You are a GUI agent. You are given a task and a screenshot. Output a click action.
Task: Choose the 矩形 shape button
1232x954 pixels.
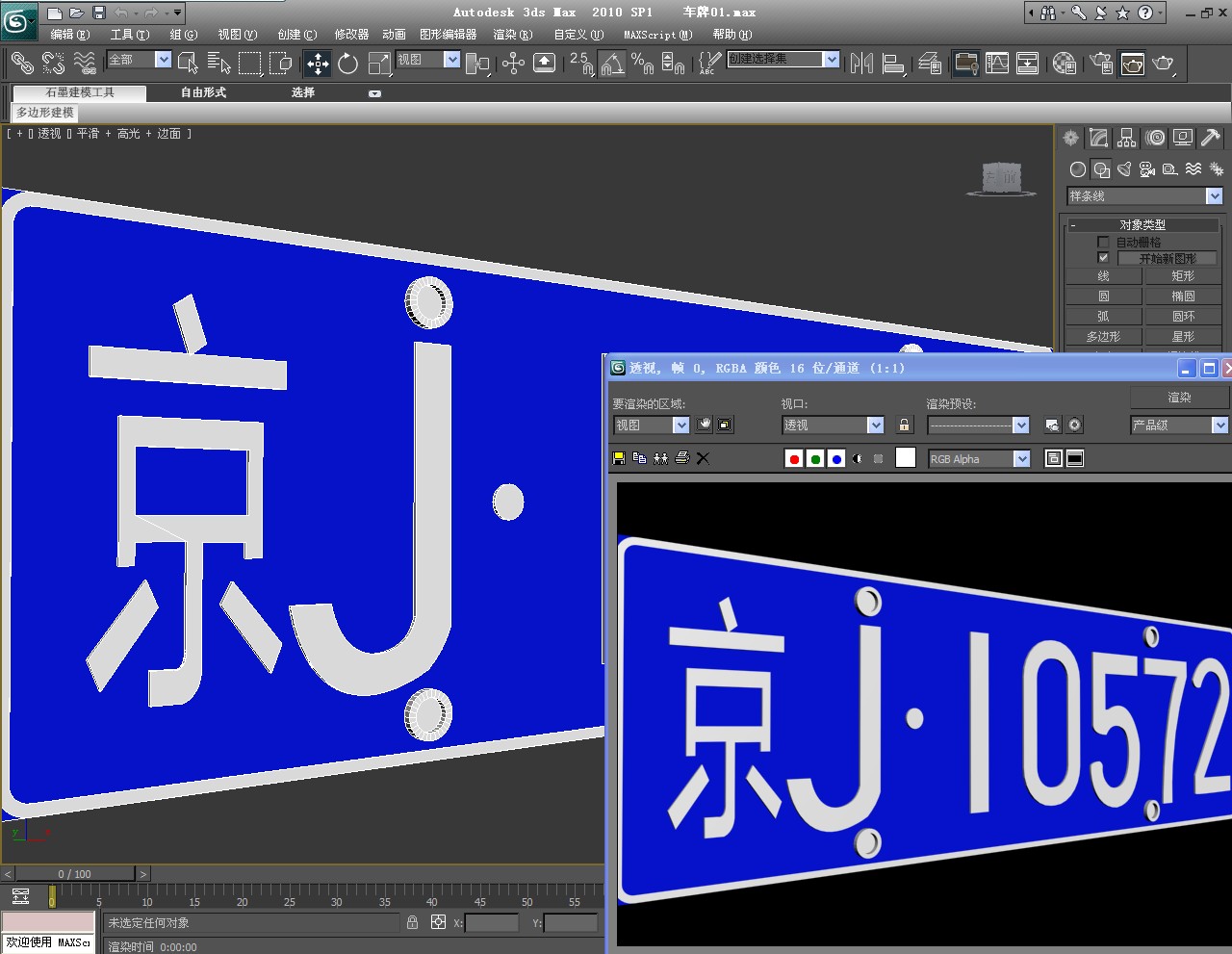(1182, 276)
